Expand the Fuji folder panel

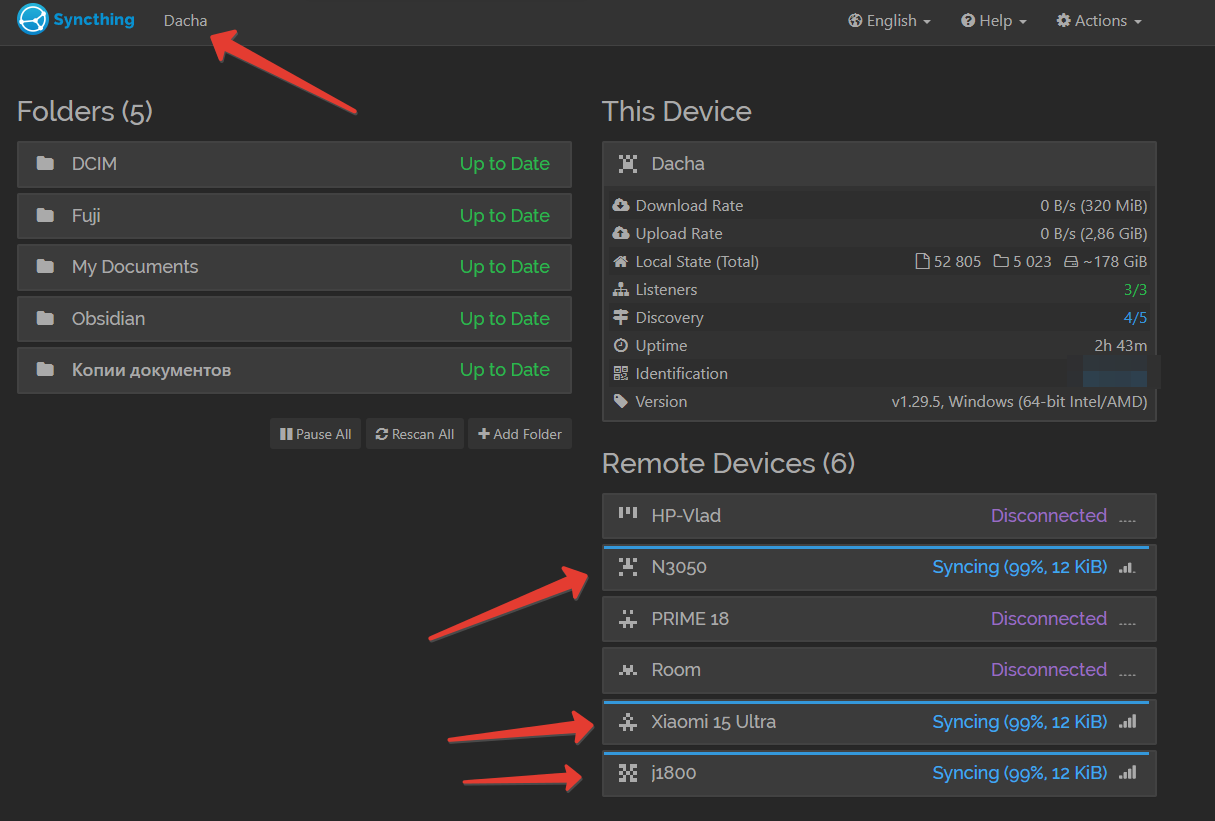click(294, 215)
